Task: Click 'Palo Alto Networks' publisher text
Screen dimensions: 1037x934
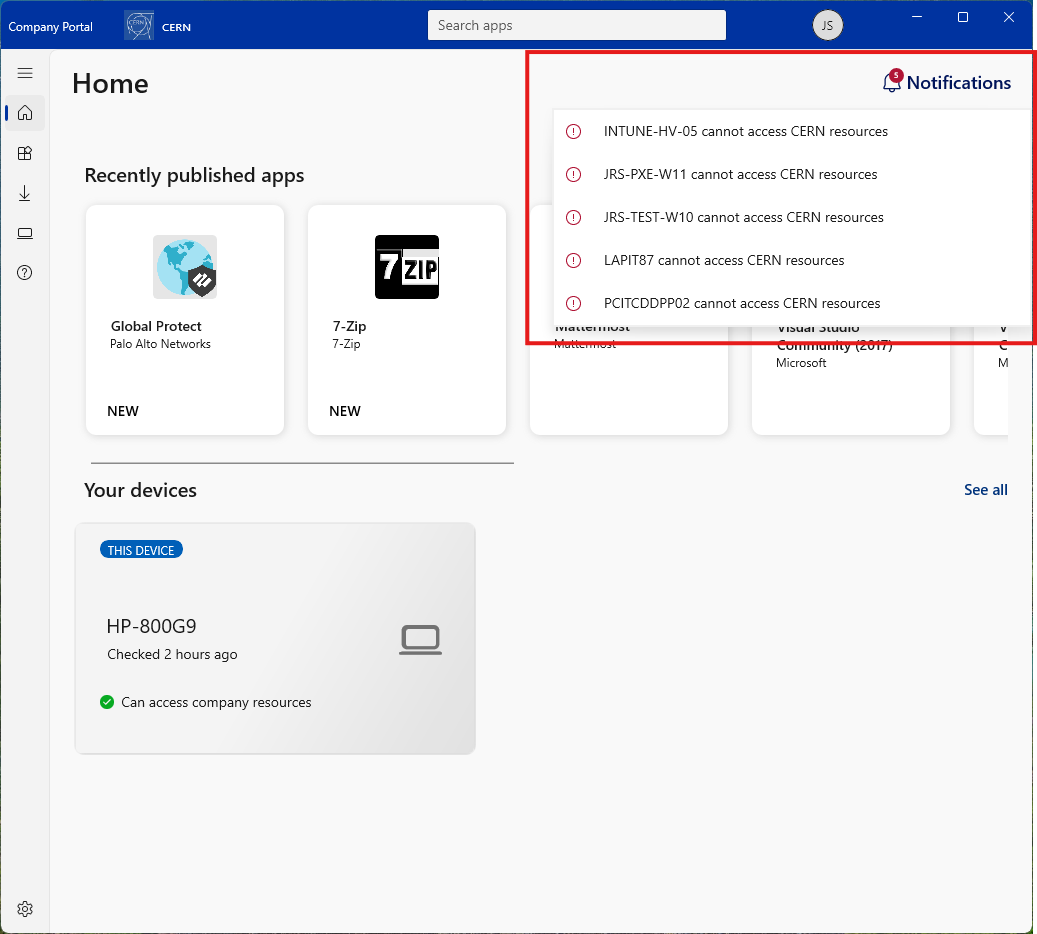Action: (160, 344)
